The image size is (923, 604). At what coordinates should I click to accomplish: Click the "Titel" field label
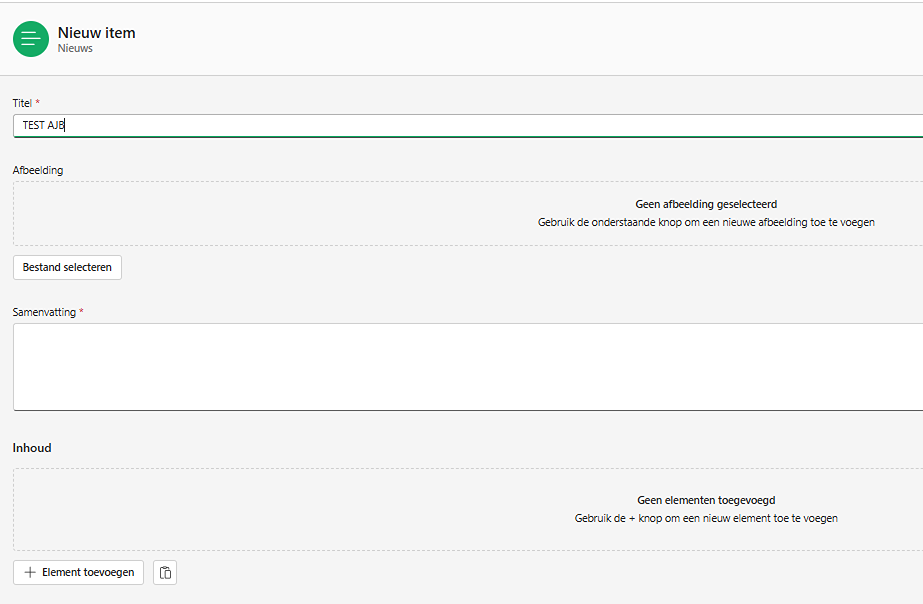point(22,103)
